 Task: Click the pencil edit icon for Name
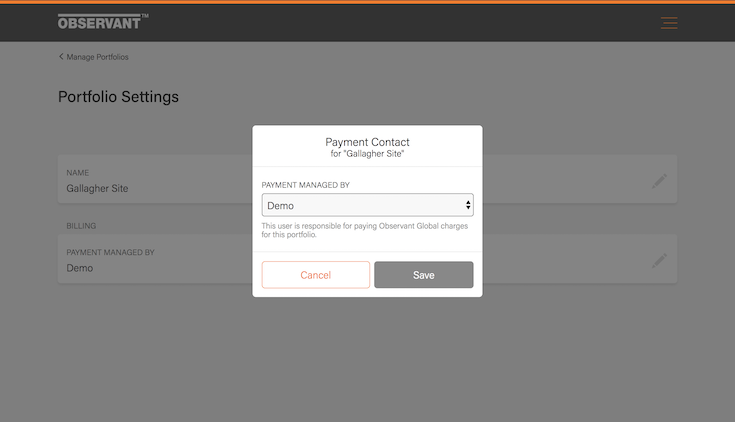pyautogui.click(x=659, y=181)
